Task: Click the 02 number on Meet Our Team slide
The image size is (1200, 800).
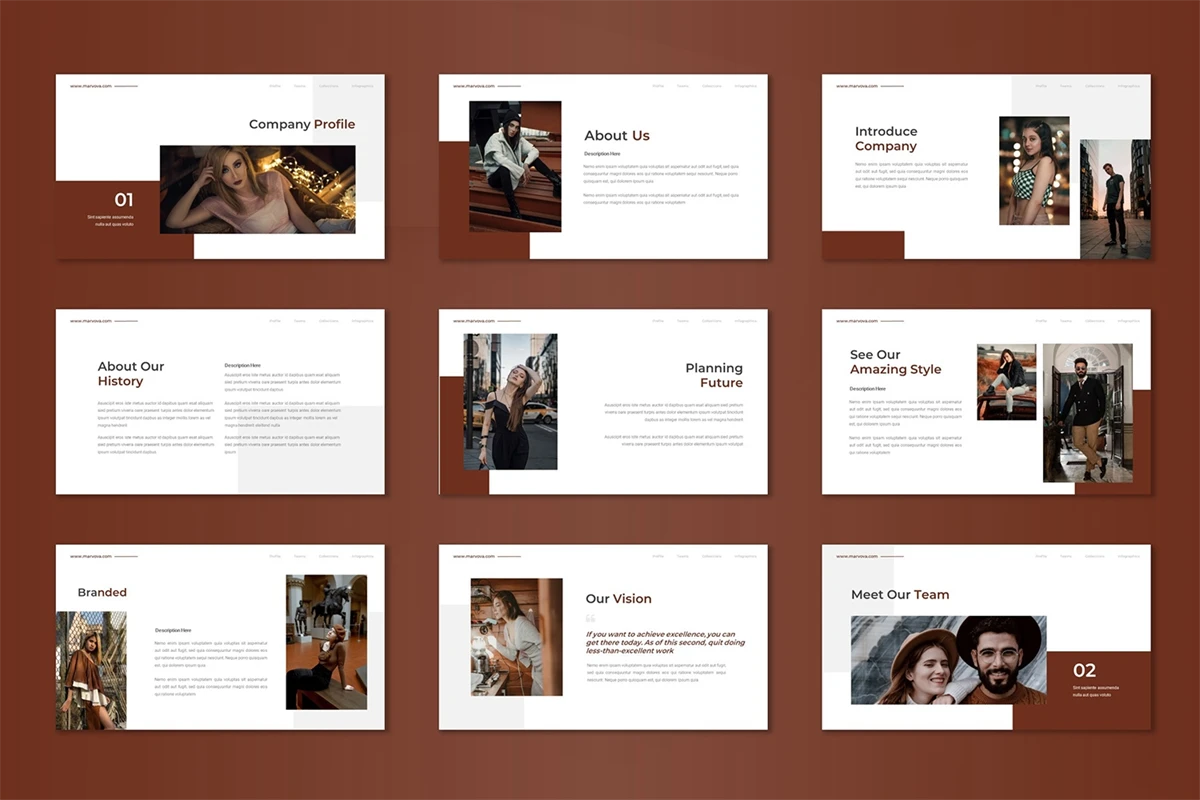Action: pyautogui.click(x=1084, y=670)
